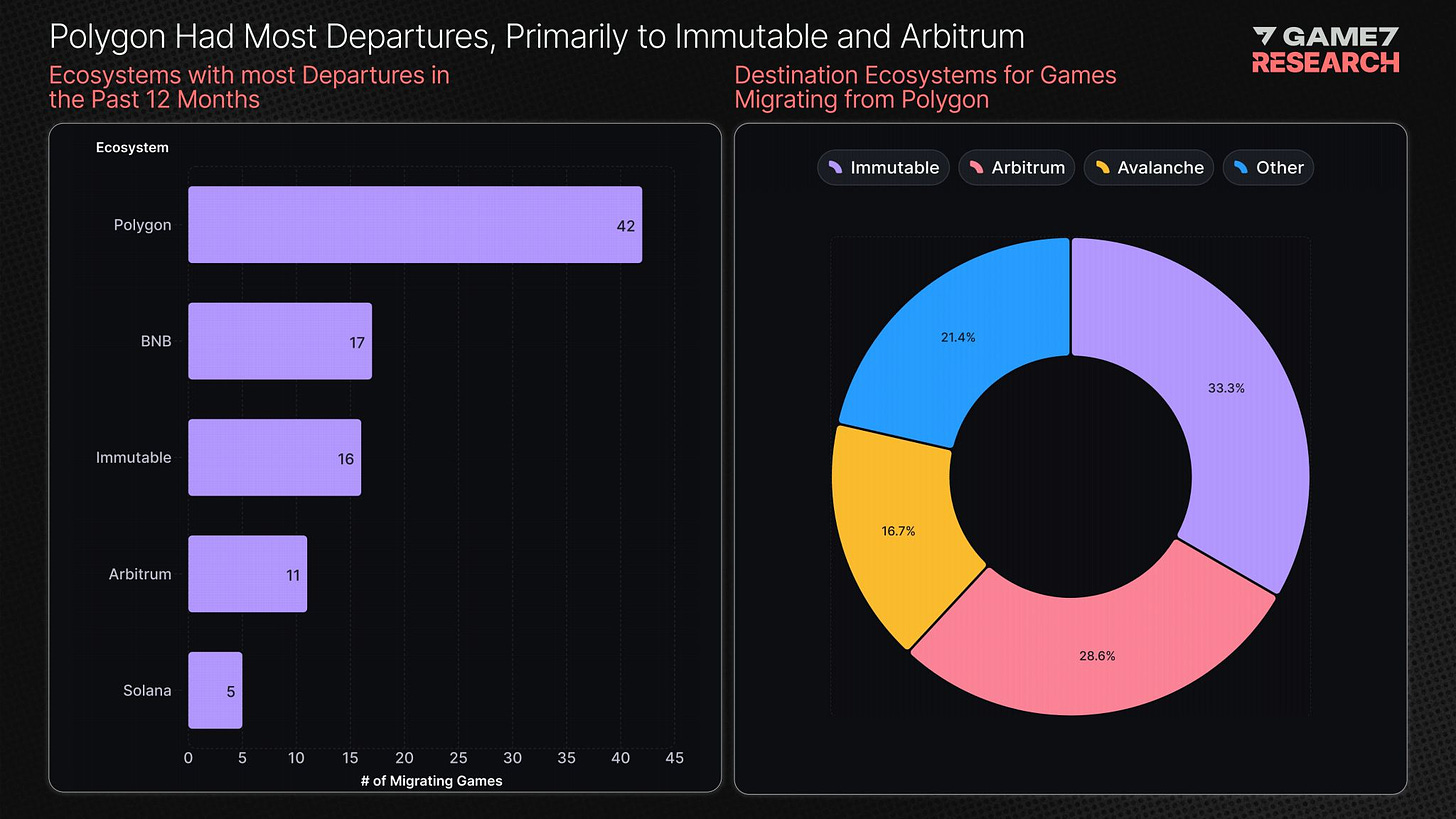The image size is (1456, 819).
Task: Toggle the Avalanche legend item
Action: (1149, 168)
